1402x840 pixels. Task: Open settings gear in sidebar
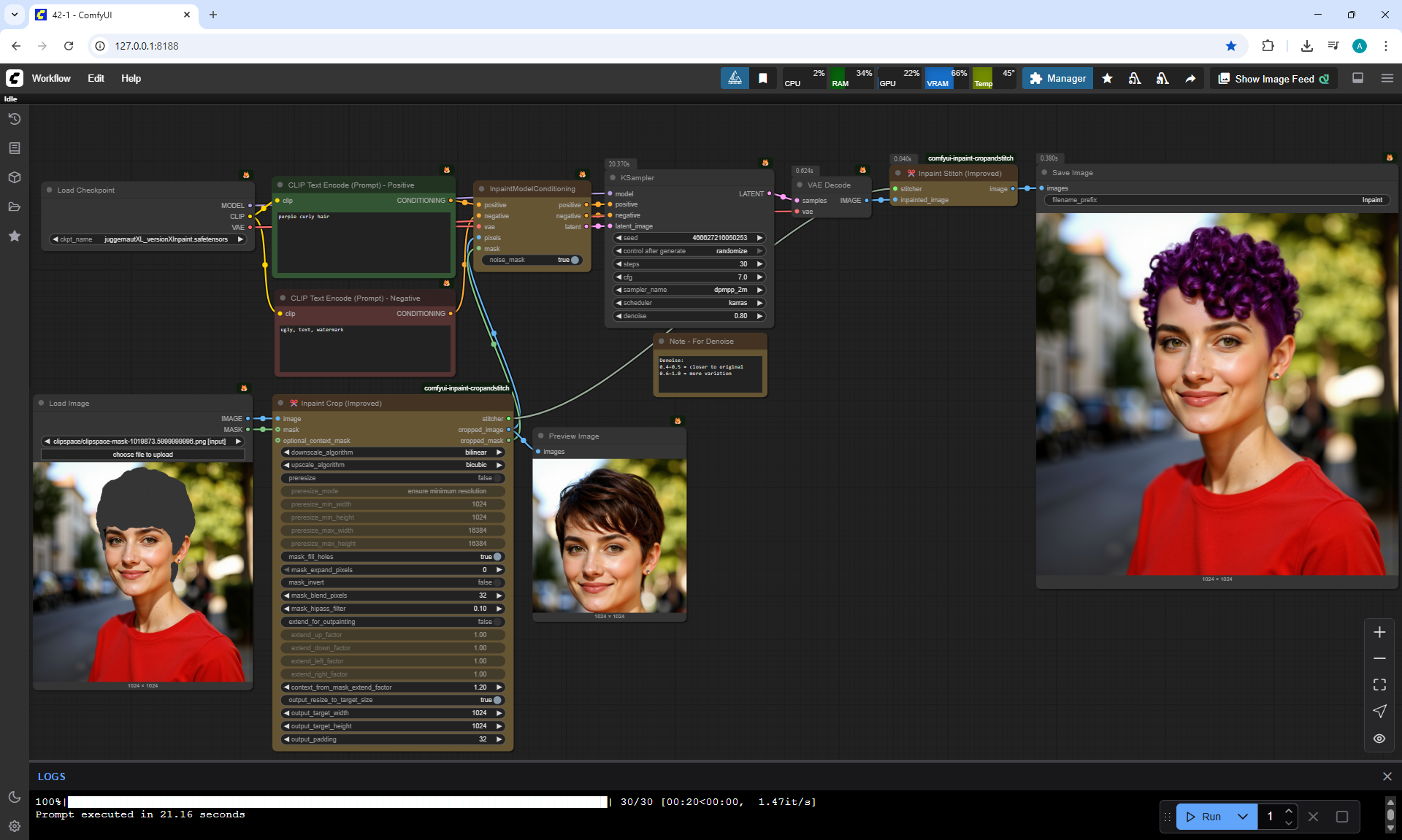14,826
